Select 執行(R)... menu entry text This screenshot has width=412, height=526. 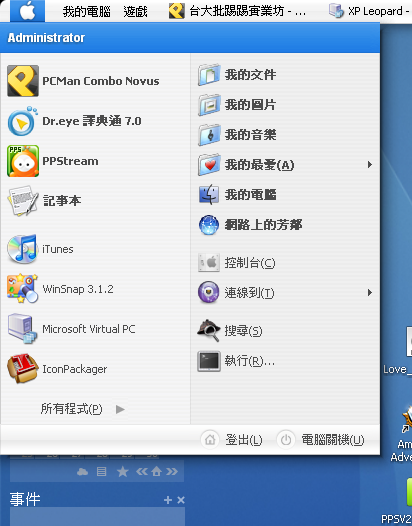pyautogui.click(x=250, y=361)
